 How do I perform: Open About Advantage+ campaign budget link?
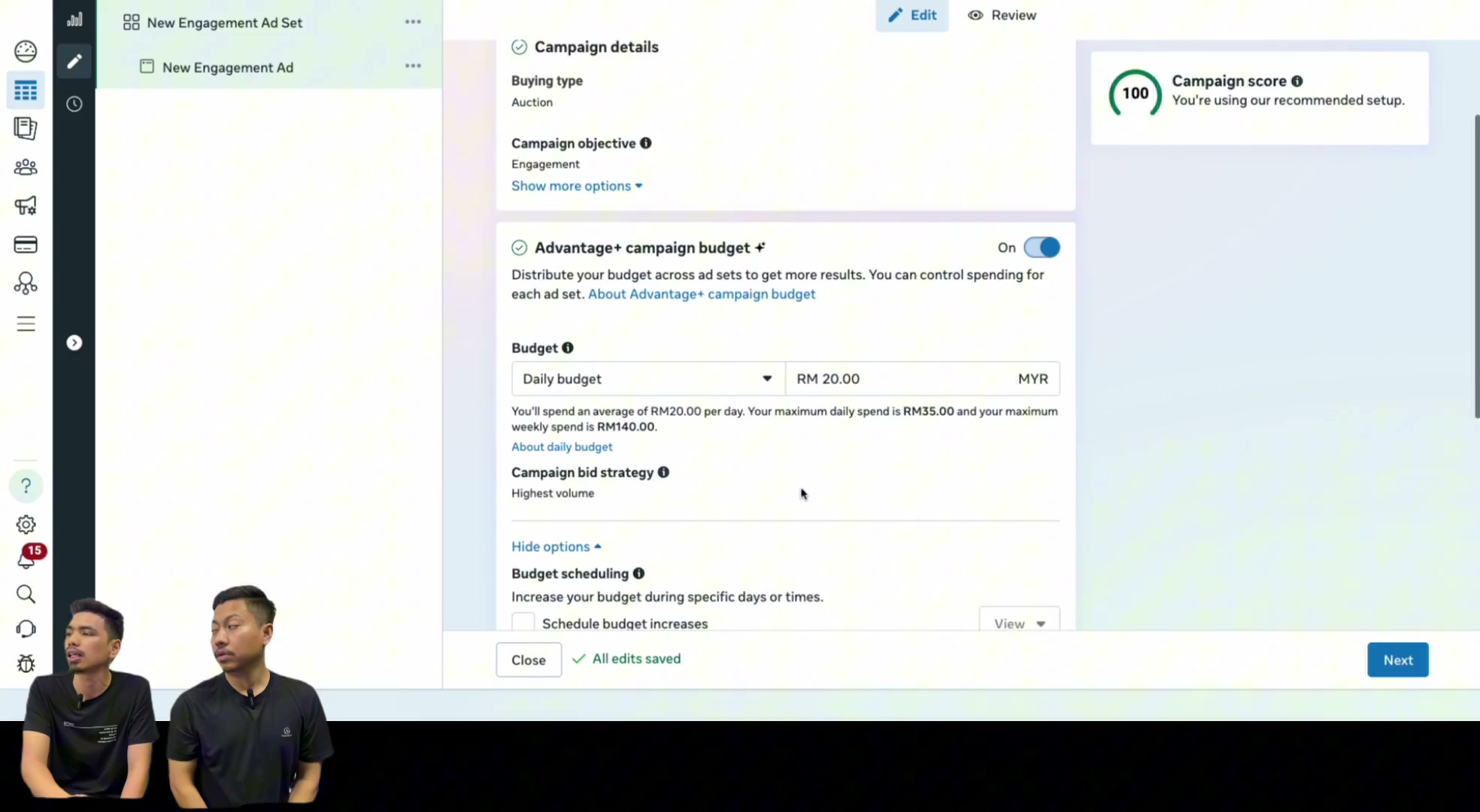pos(701,294)
